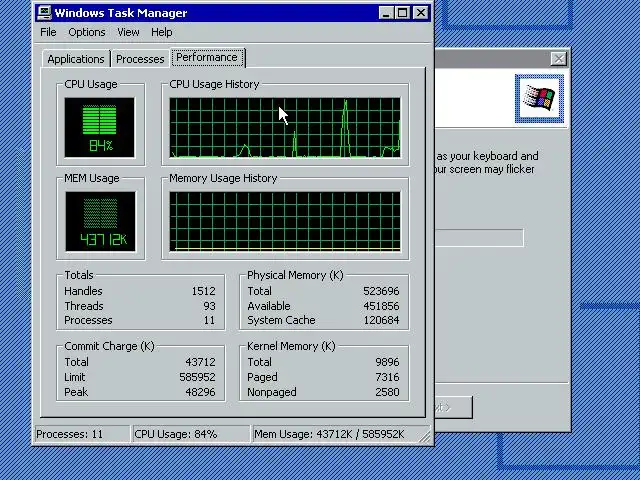Viewport: 640px width, 480px height.
Task: Click the Physical Memory (K) label
Action: 295,275
